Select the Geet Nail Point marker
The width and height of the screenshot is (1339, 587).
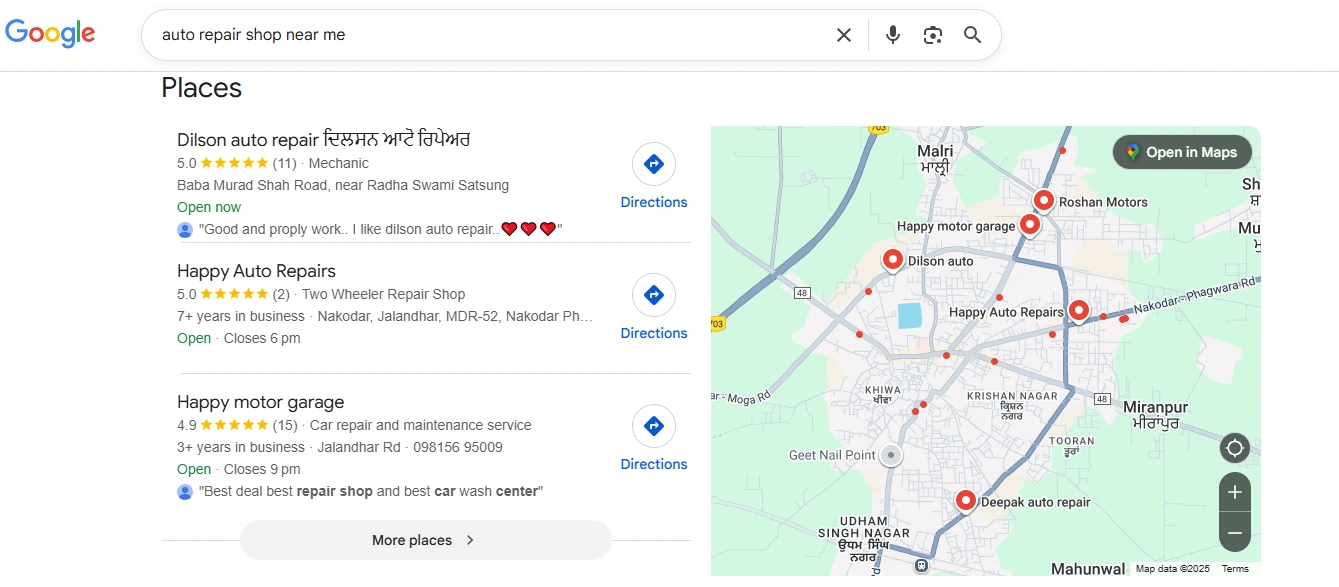pos(890,454)
